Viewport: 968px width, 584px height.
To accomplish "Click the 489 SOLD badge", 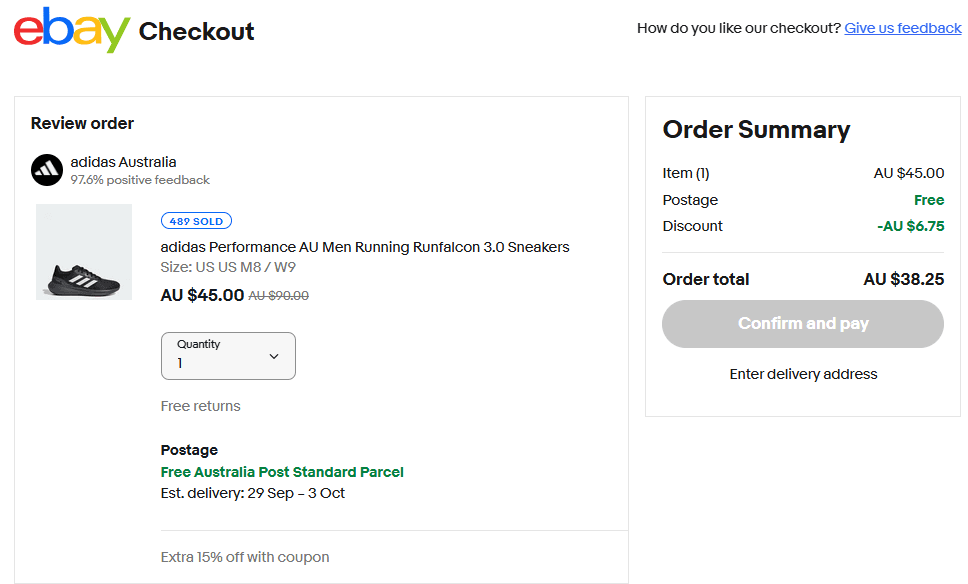I will 196,221.
